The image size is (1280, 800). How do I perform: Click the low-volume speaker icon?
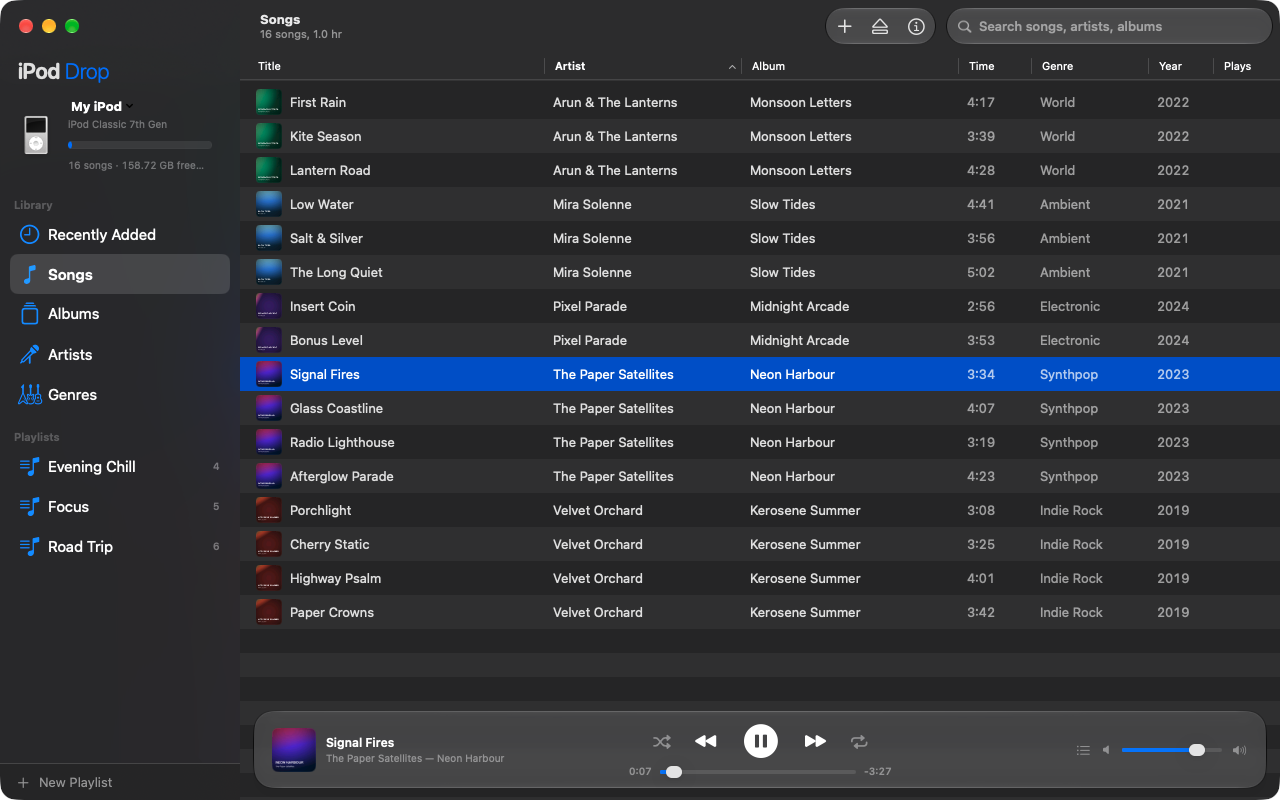[1107, 750]
